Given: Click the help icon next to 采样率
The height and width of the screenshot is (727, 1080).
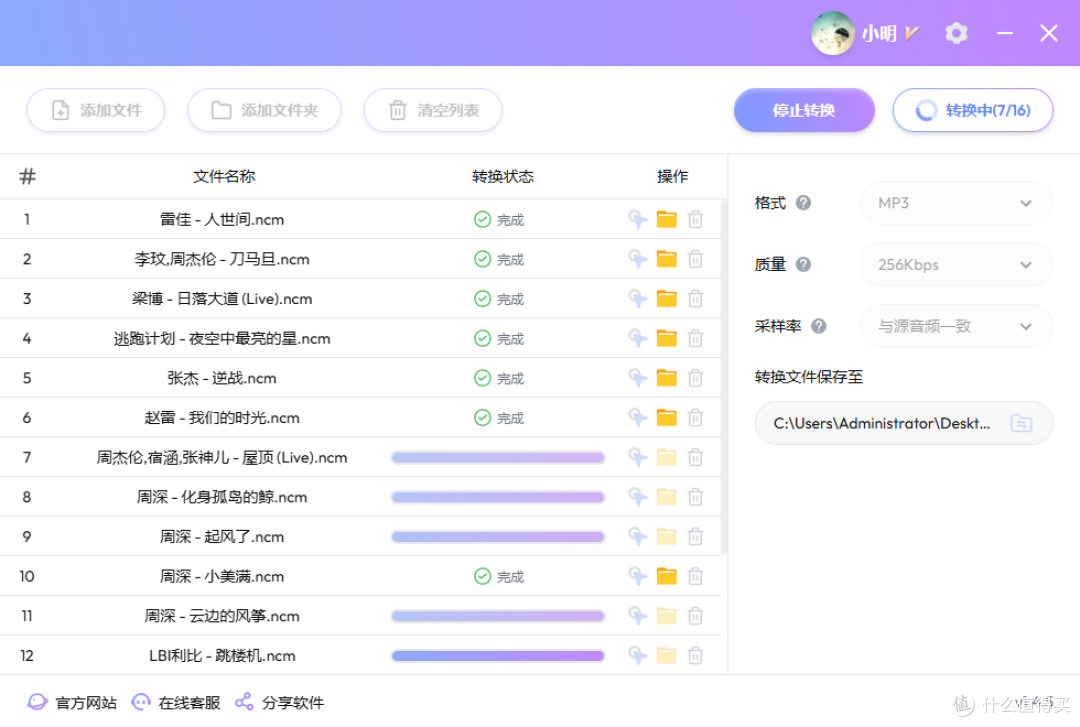Looking at the screenshot, I should pos(818,326).
